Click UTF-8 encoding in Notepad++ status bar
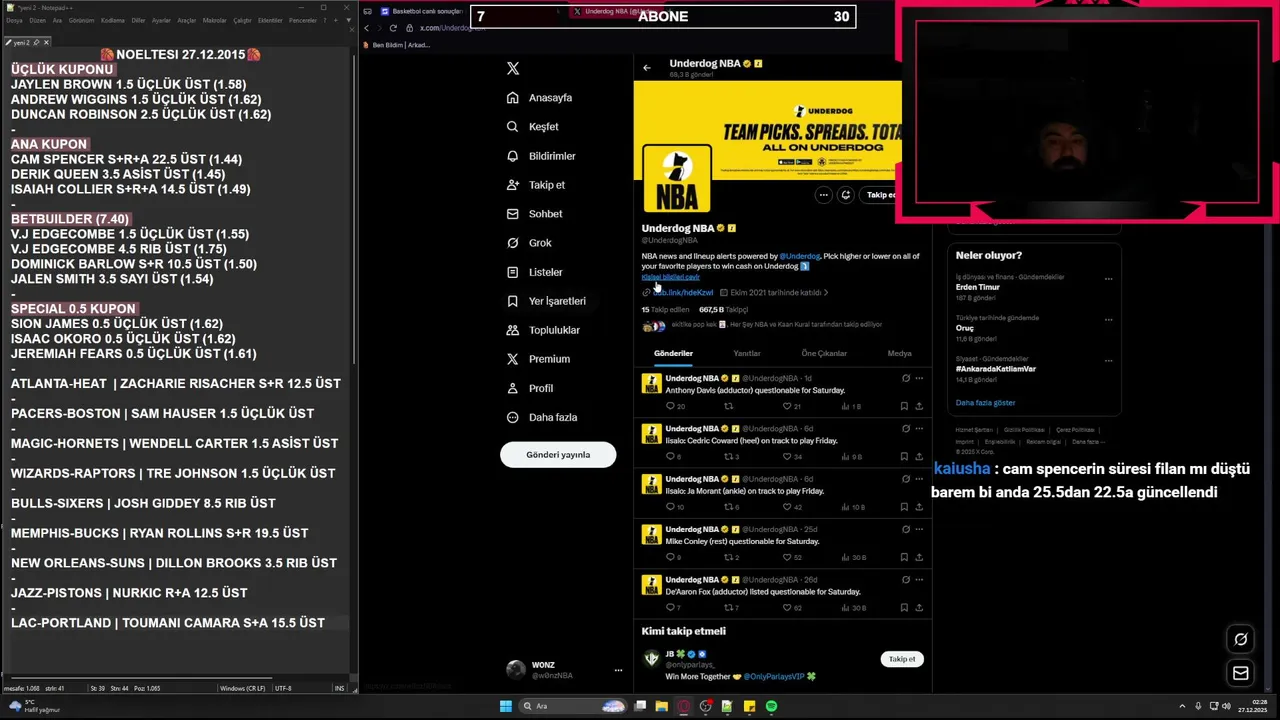Screen dimensions: 1280x720 [x=283, y=688]
